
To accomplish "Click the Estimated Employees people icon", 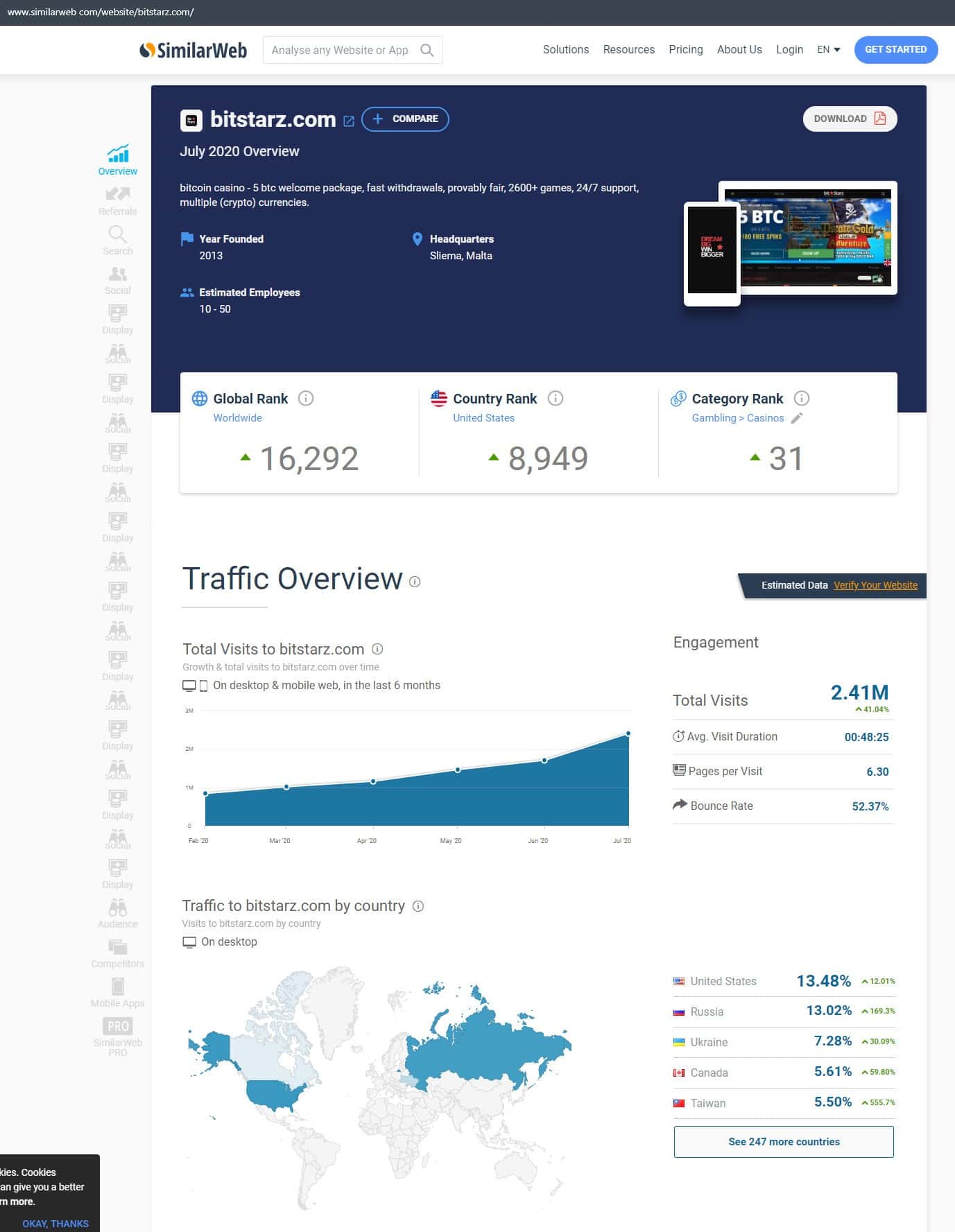I will 187,293.
